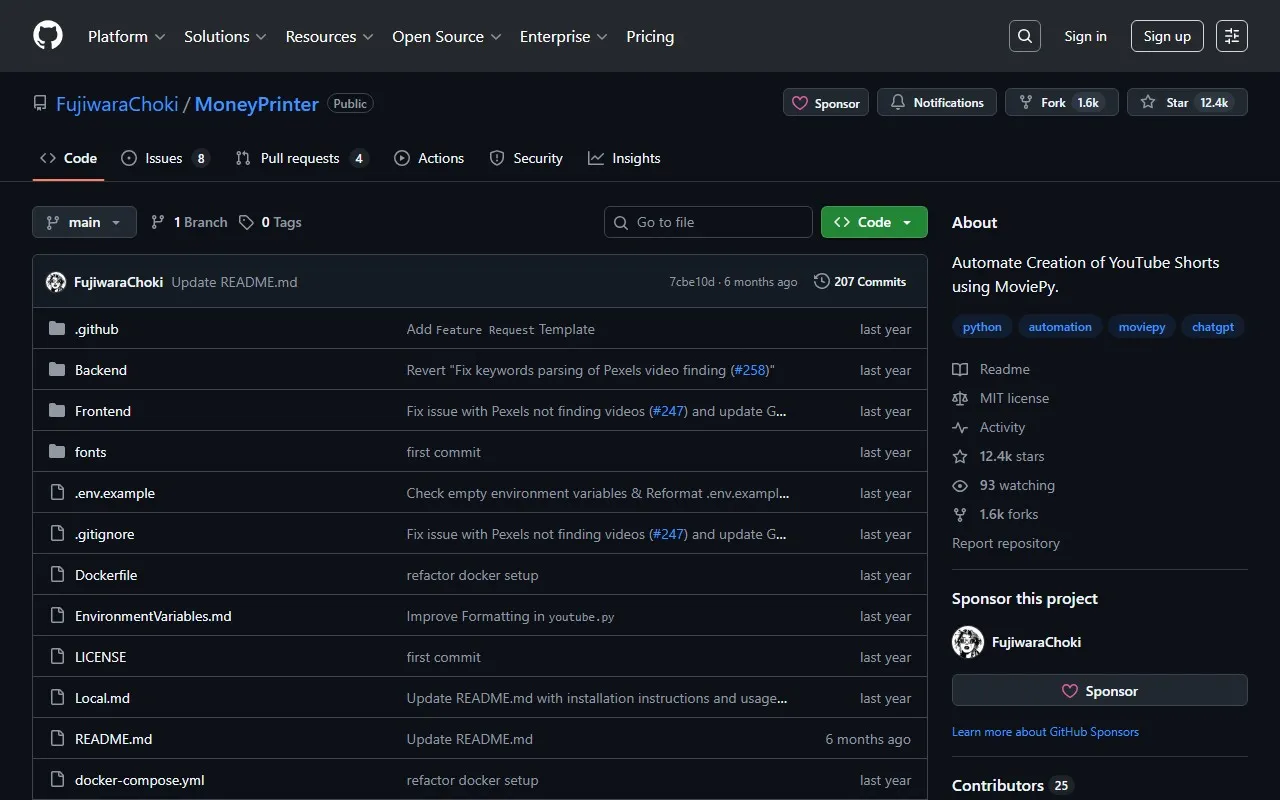Expand the Platform navigation menu

coord(127,36)
